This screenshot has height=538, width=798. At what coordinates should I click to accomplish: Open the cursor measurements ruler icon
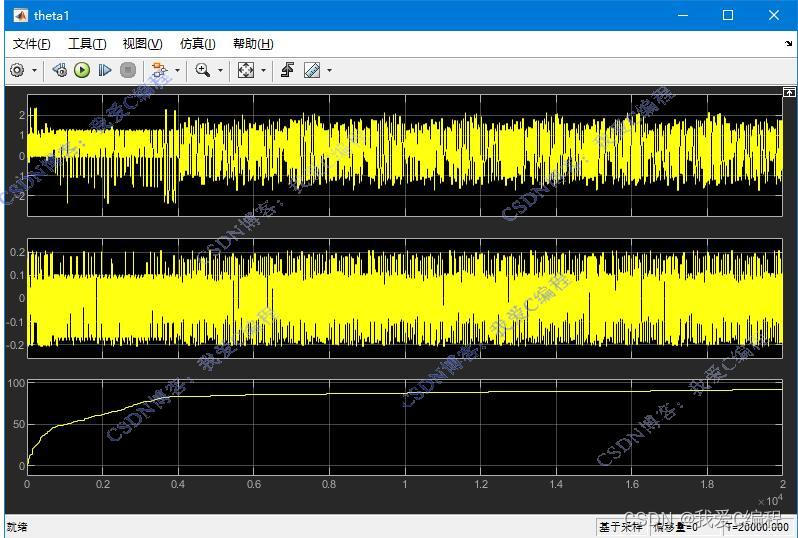pyautogui.click(x=311, y=70)
